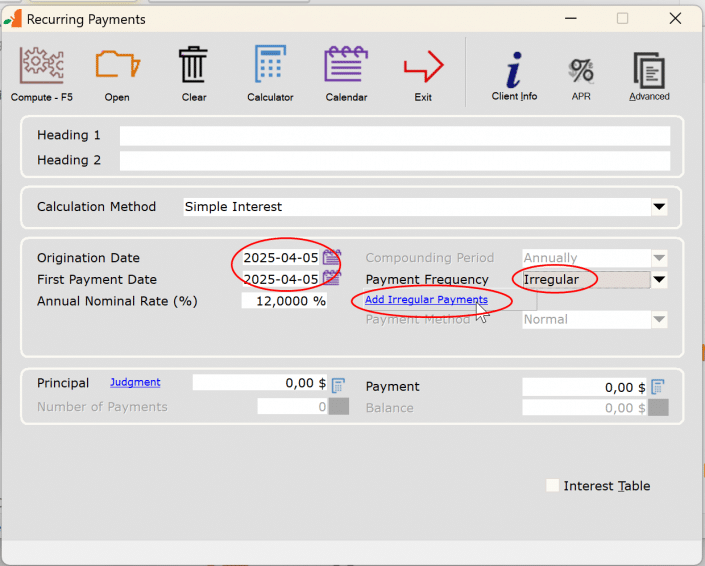Open a file with the Open folder icon
Image resolution: width=705 pixels, height=566 pixels.
click(117, 66)
